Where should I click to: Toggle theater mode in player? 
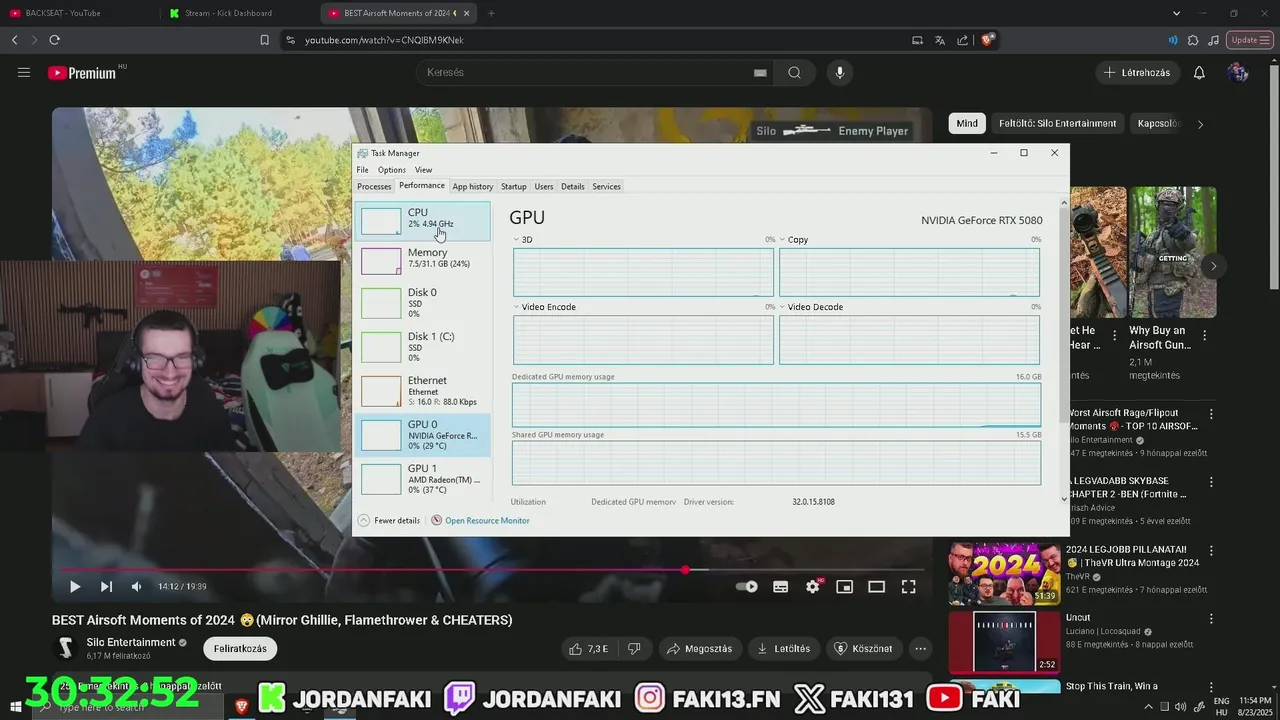[876, 587]
